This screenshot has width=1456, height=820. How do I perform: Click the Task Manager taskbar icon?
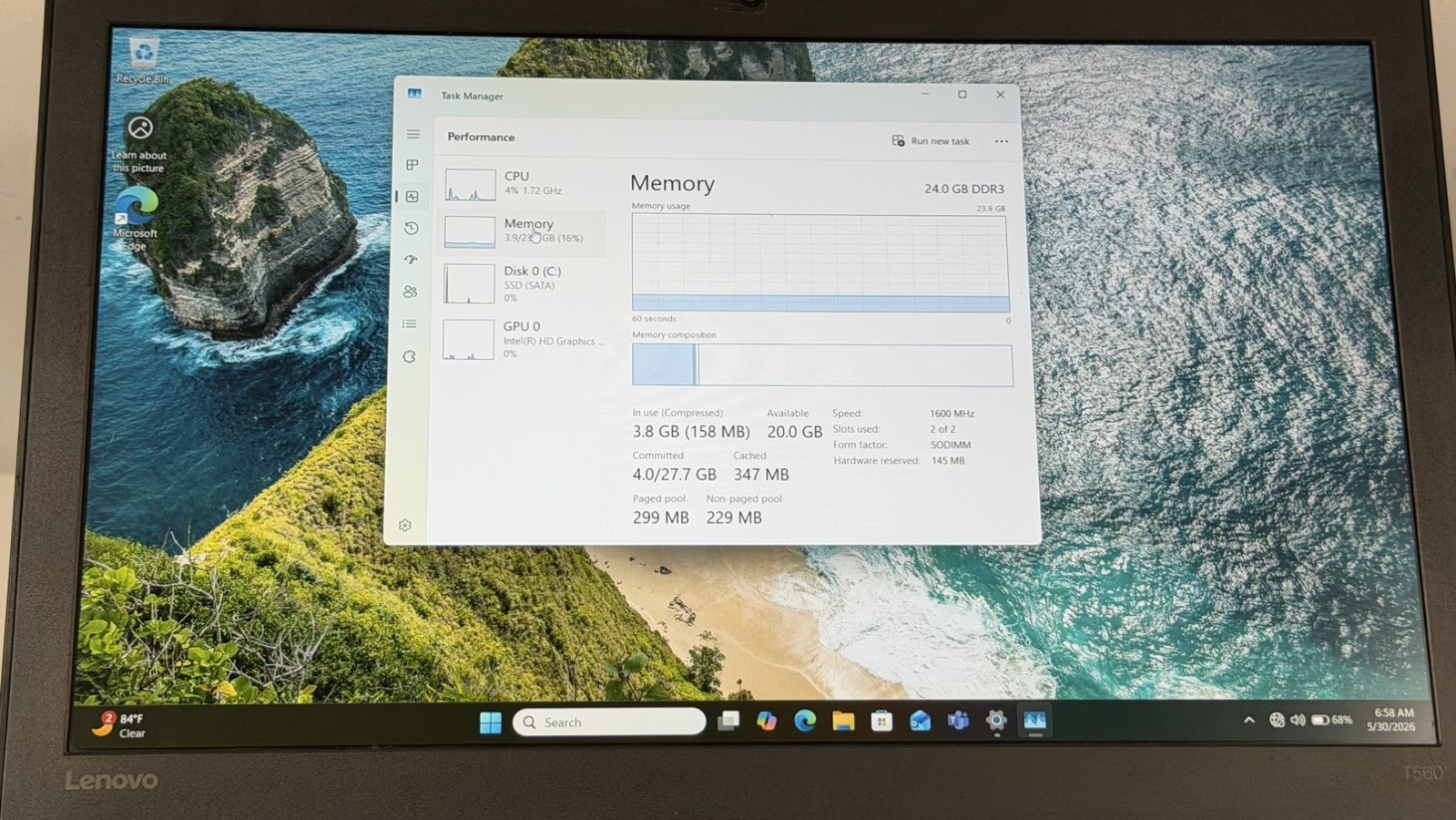tap(1034, 721)
